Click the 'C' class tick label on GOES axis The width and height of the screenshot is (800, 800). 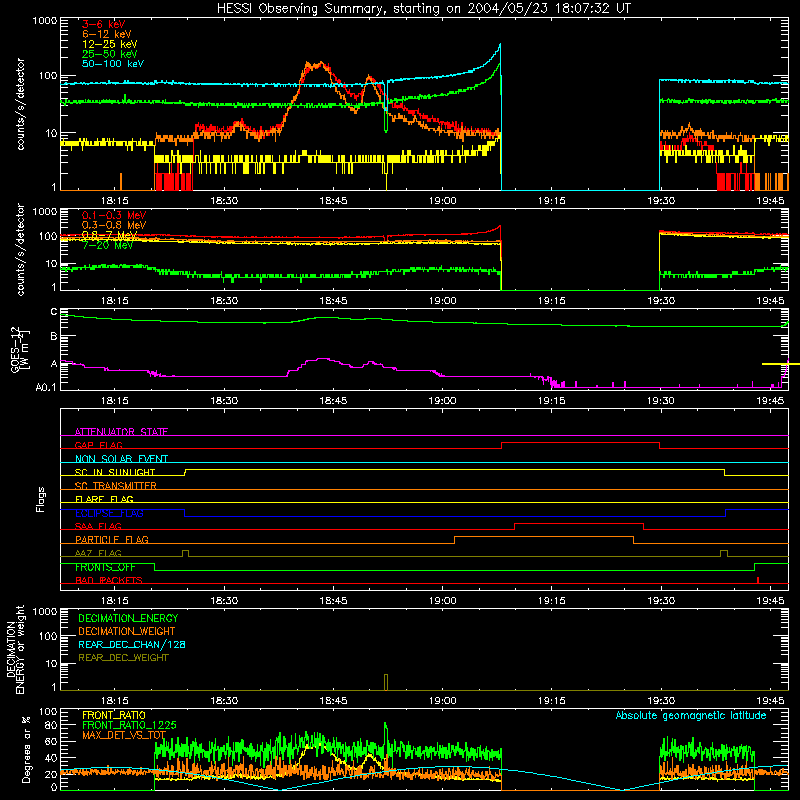(x=54, y=312)
